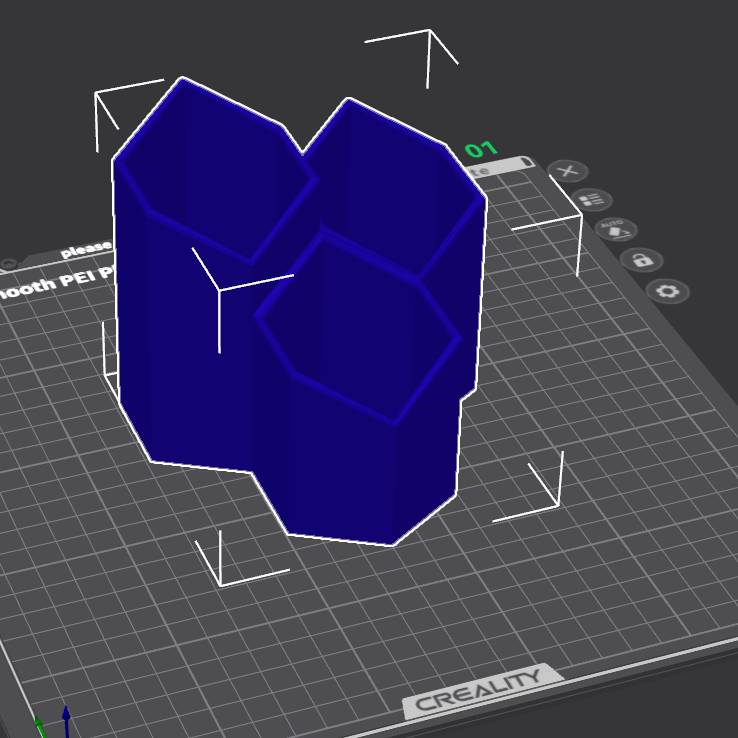Click the edit mark at plate name end
This screenshot has height=738, width=738.
click(526, 162)
